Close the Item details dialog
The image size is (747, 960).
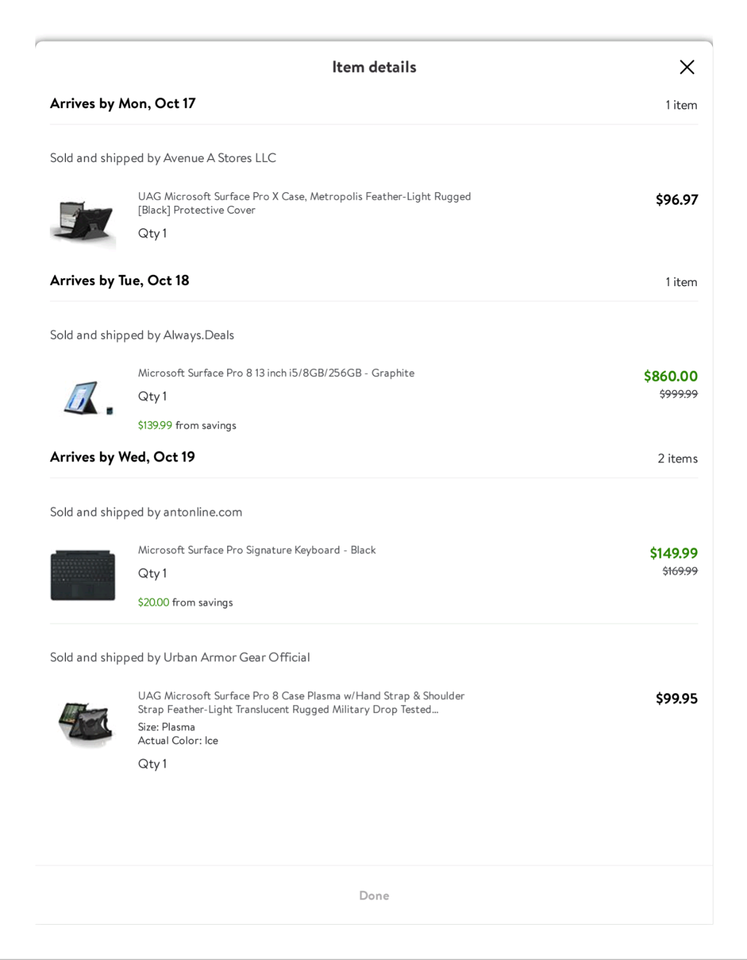(687, 67)
